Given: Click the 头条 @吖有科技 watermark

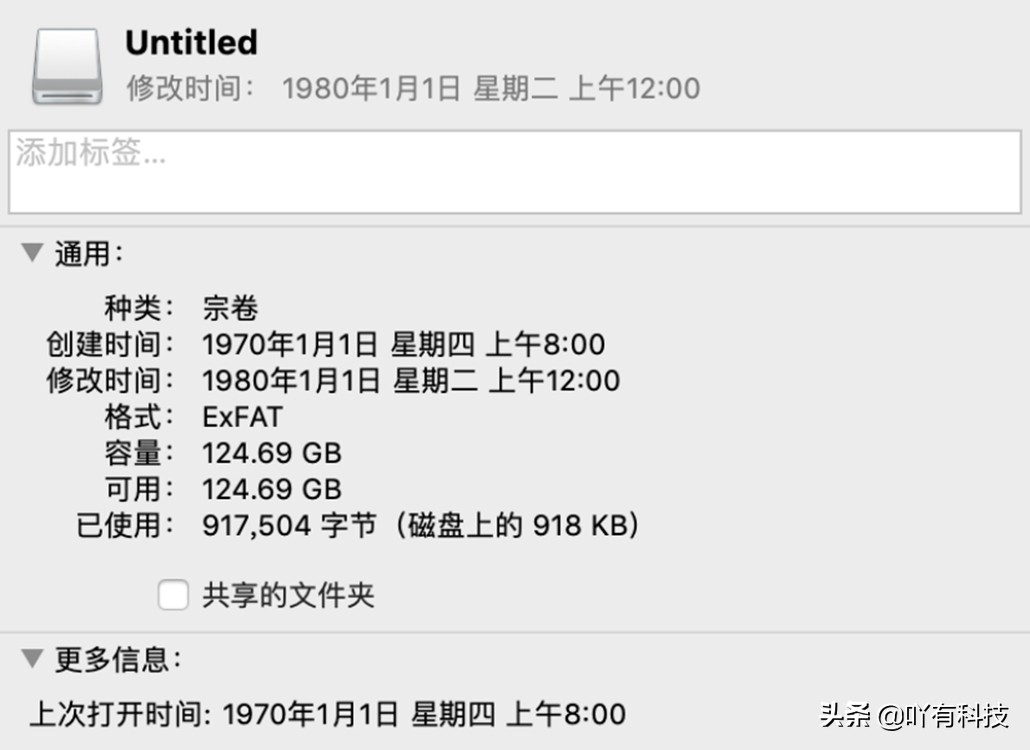Looking at the screenshot, I should (x=913, y=716).
